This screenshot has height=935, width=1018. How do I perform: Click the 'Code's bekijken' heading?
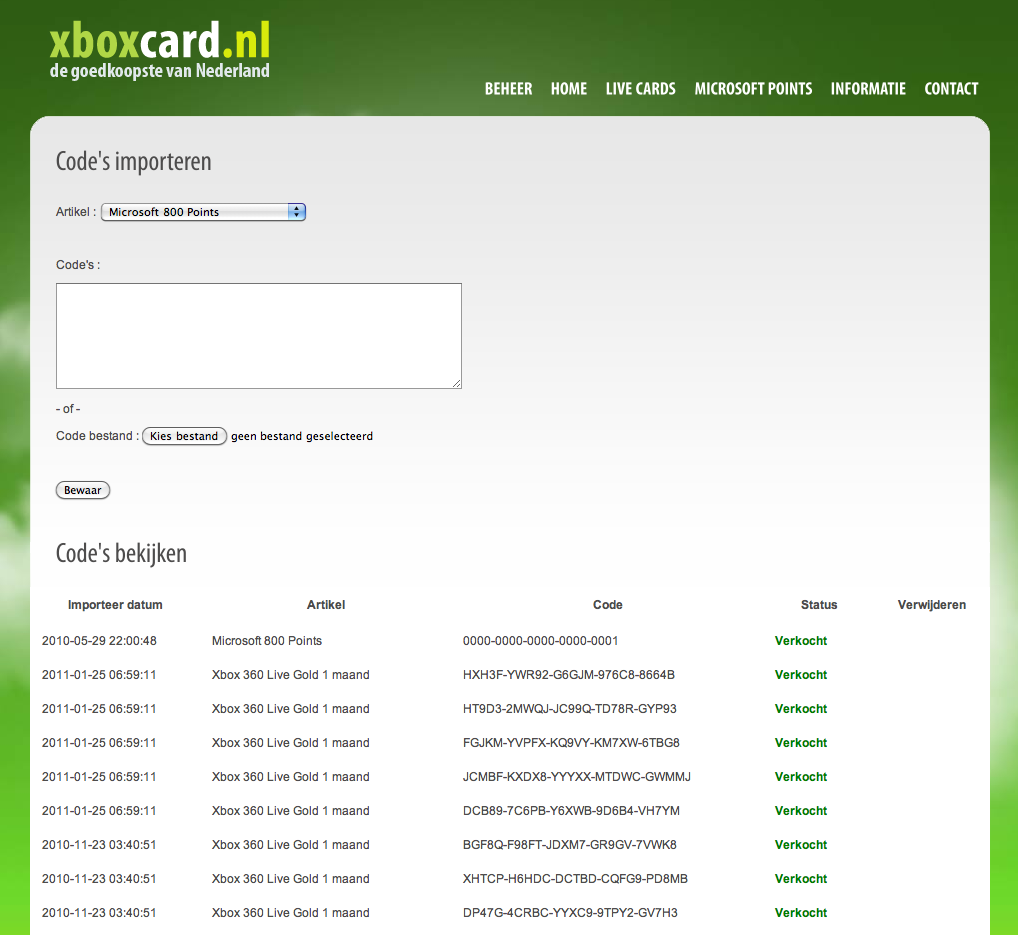click(121, 554)
